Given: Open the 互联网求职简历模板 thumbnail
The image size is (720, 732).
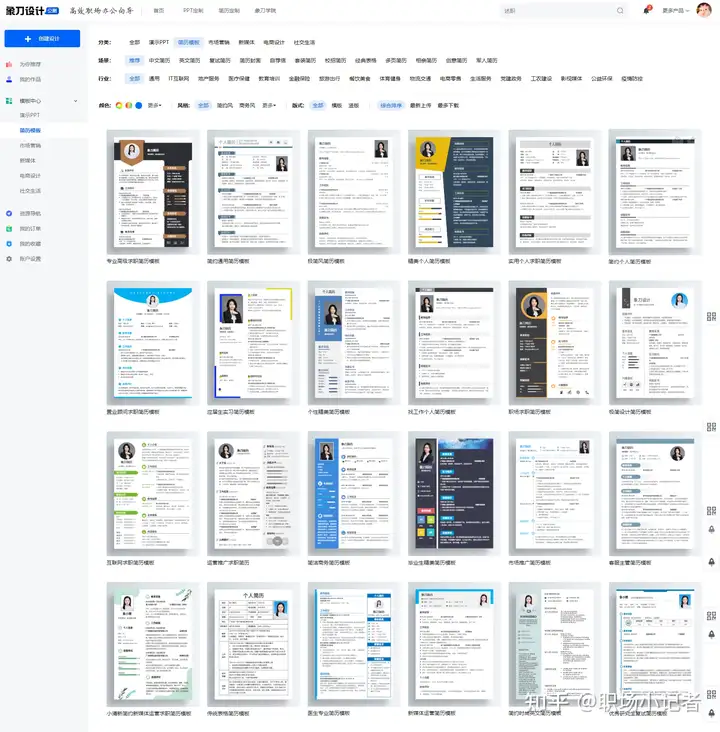Looking at the screenshot, I should pyautogui.click(x=153, y=494).
